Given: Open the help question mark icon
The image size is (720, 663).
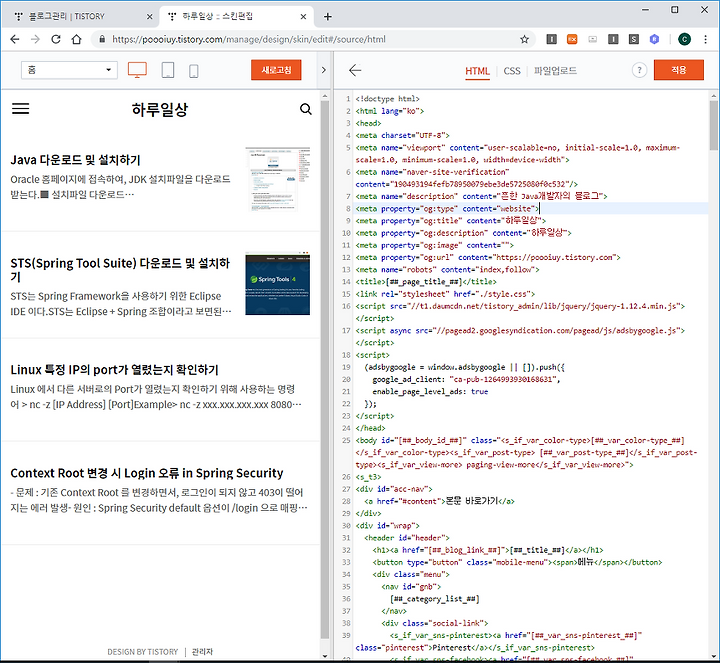Looking at the screenshot, I should pyautogui.click(x=639, y=70).
